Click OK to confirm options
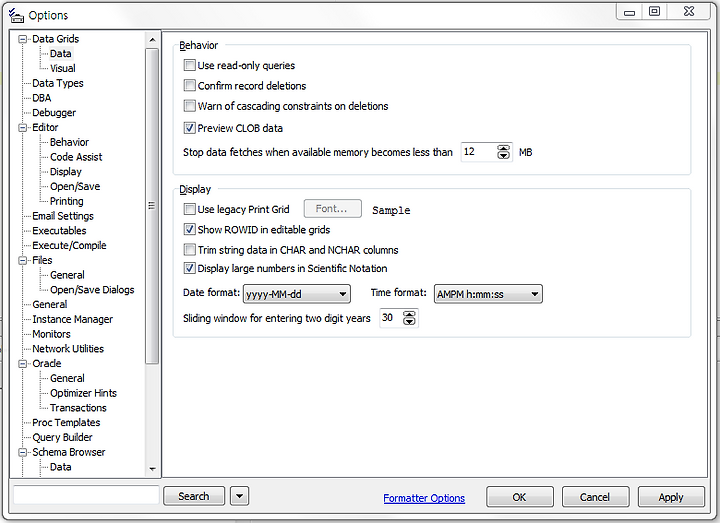 (x=520, y=497)
